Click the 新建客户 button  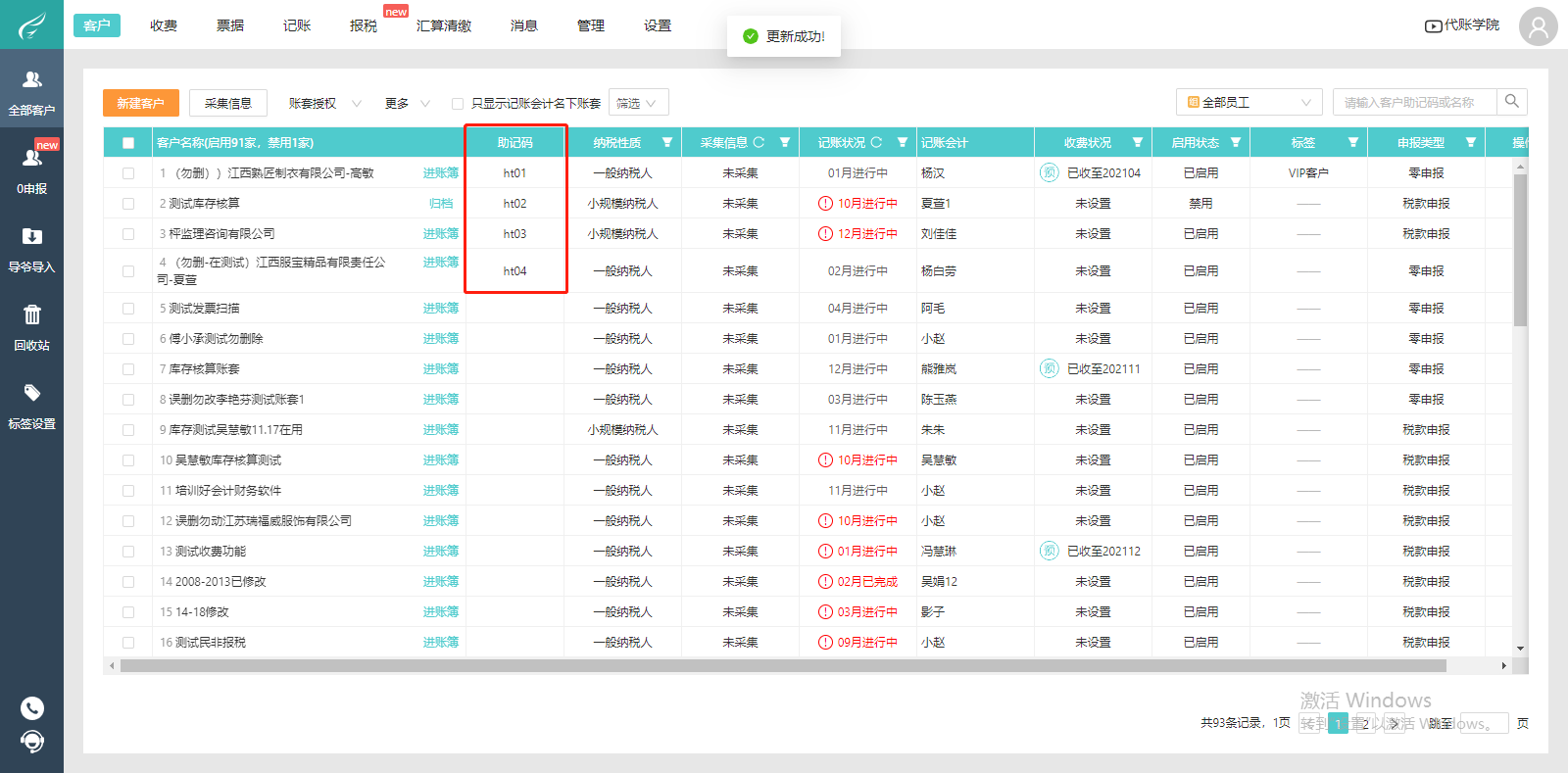pos(140,103)
